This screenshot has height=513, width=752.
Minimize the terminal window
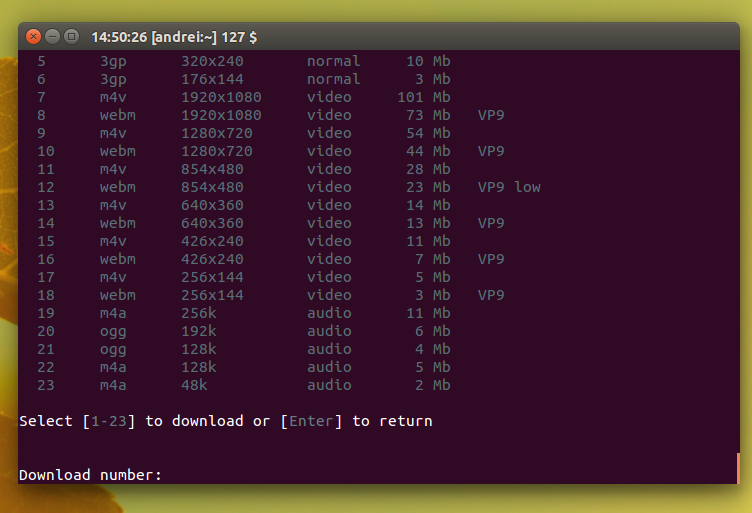point(52,37)
